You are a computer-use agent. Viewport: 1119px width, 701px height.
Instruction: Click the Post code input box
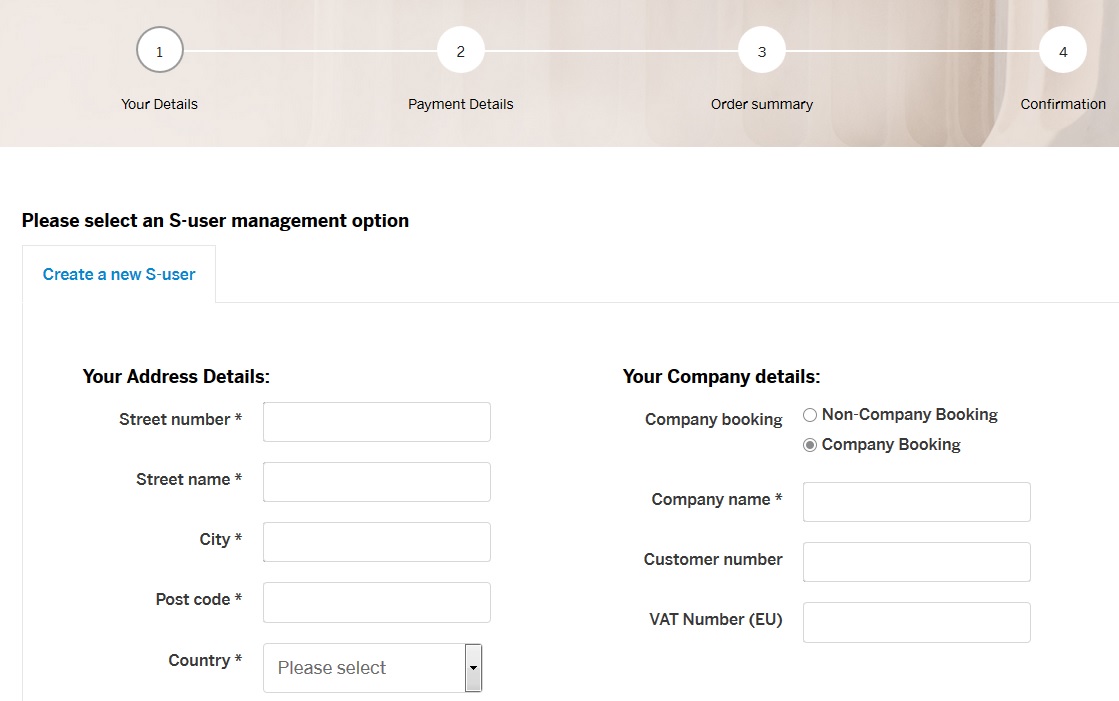coord(377,602)
